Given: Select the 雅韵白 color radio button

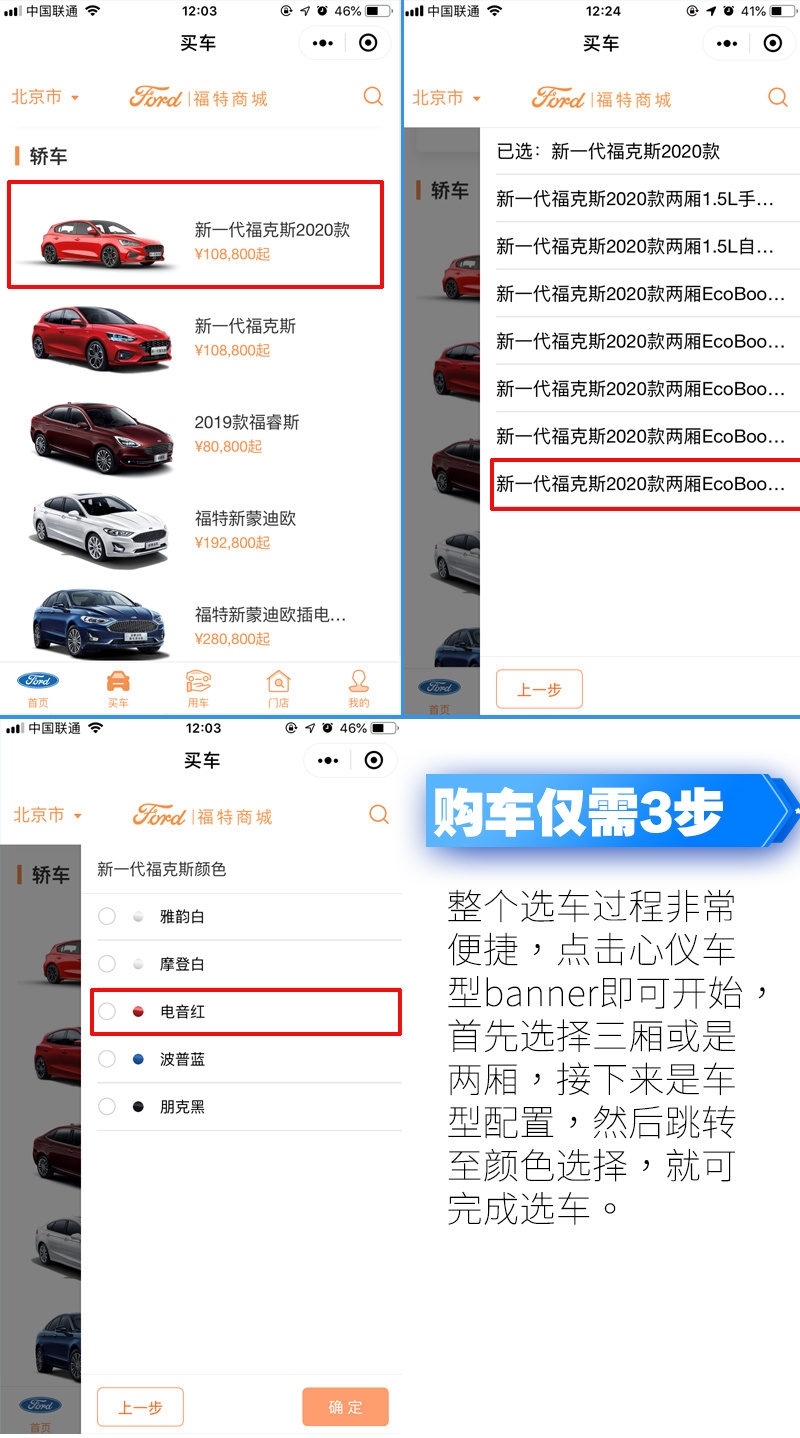Looking at the screenshot, I should (107, 916).
